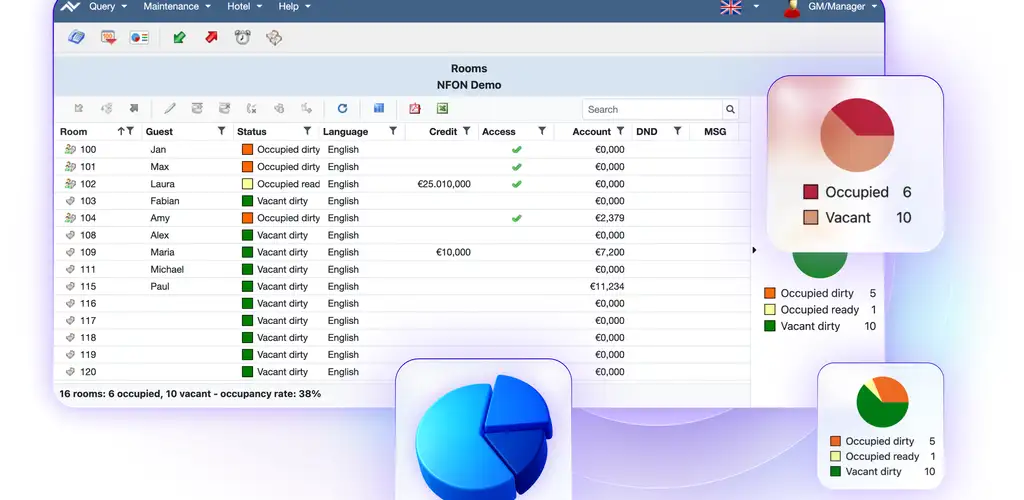The width and height of the screenshot is (1024, 500).
Task: Open the Hotel menu
Action: point(244,7)
